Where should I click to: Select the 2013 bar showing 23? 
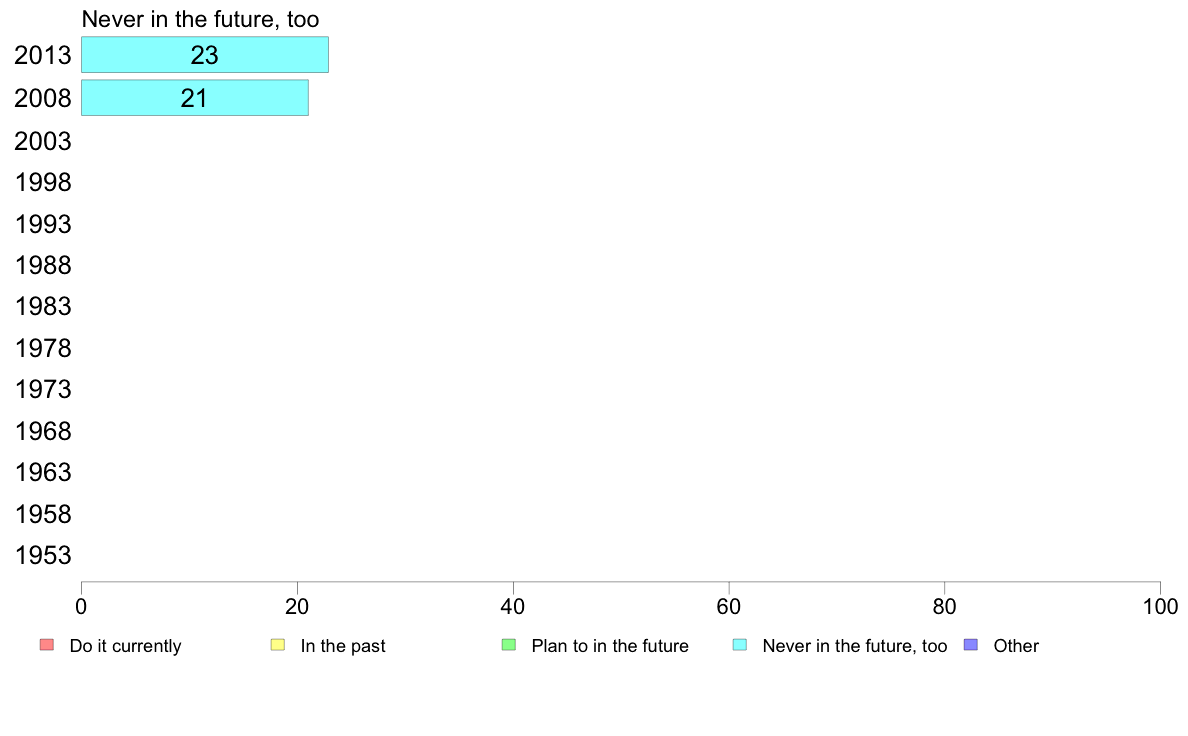205,55
